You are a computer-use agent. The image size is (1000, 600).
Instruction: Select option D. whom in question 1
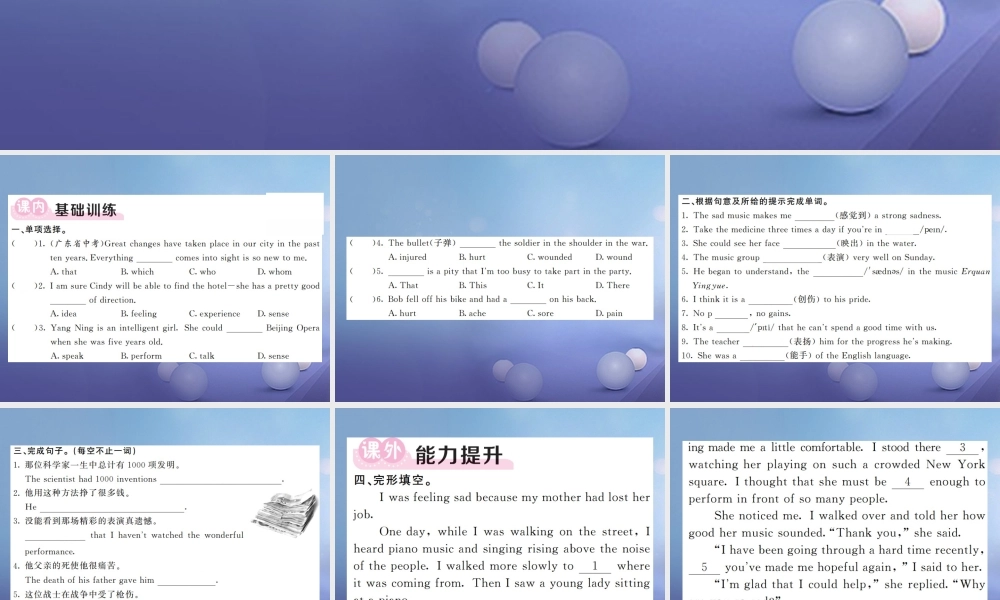tap(274, 272)
